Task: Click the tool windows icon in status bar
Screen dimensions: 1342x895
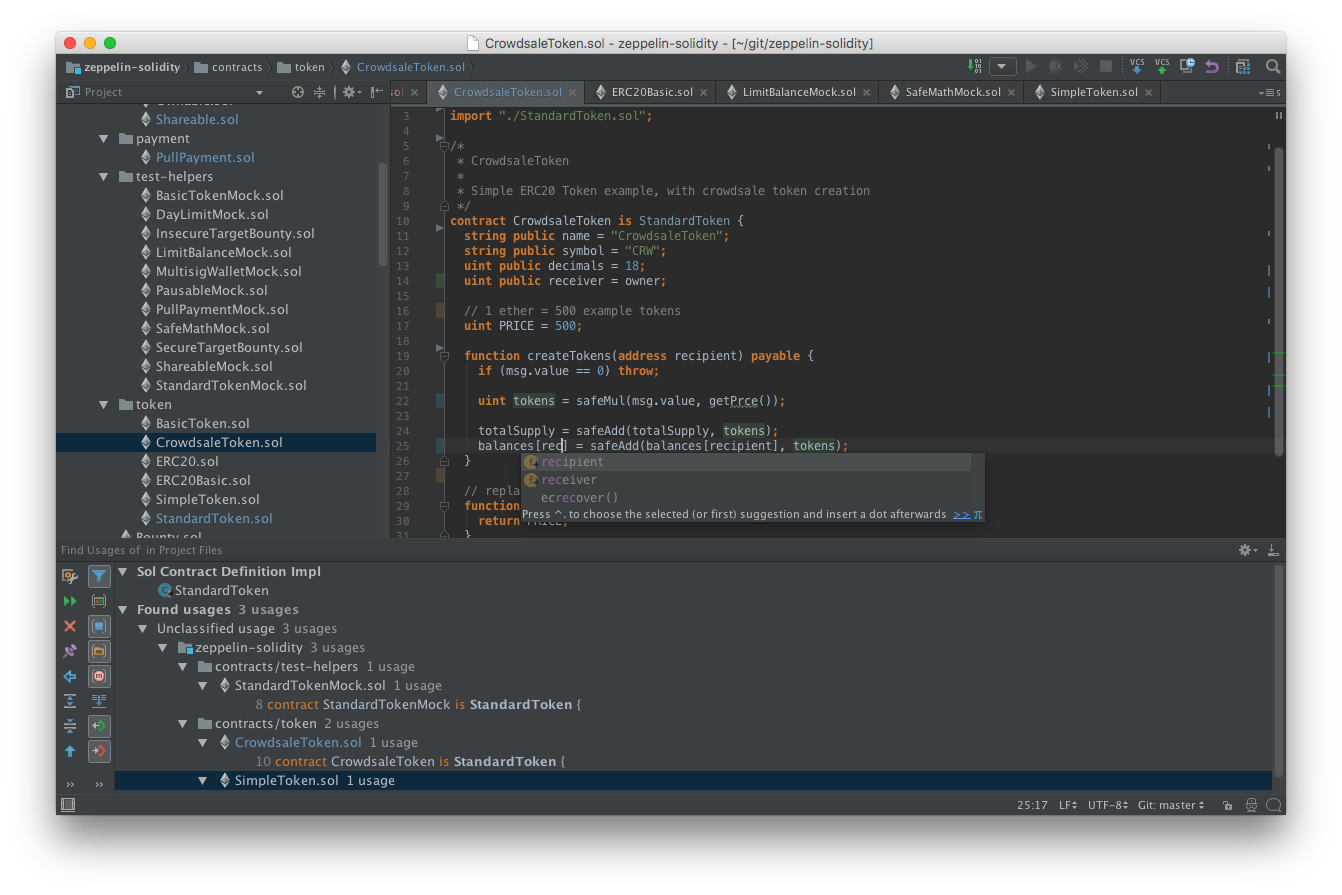Action: click(68, 805)
